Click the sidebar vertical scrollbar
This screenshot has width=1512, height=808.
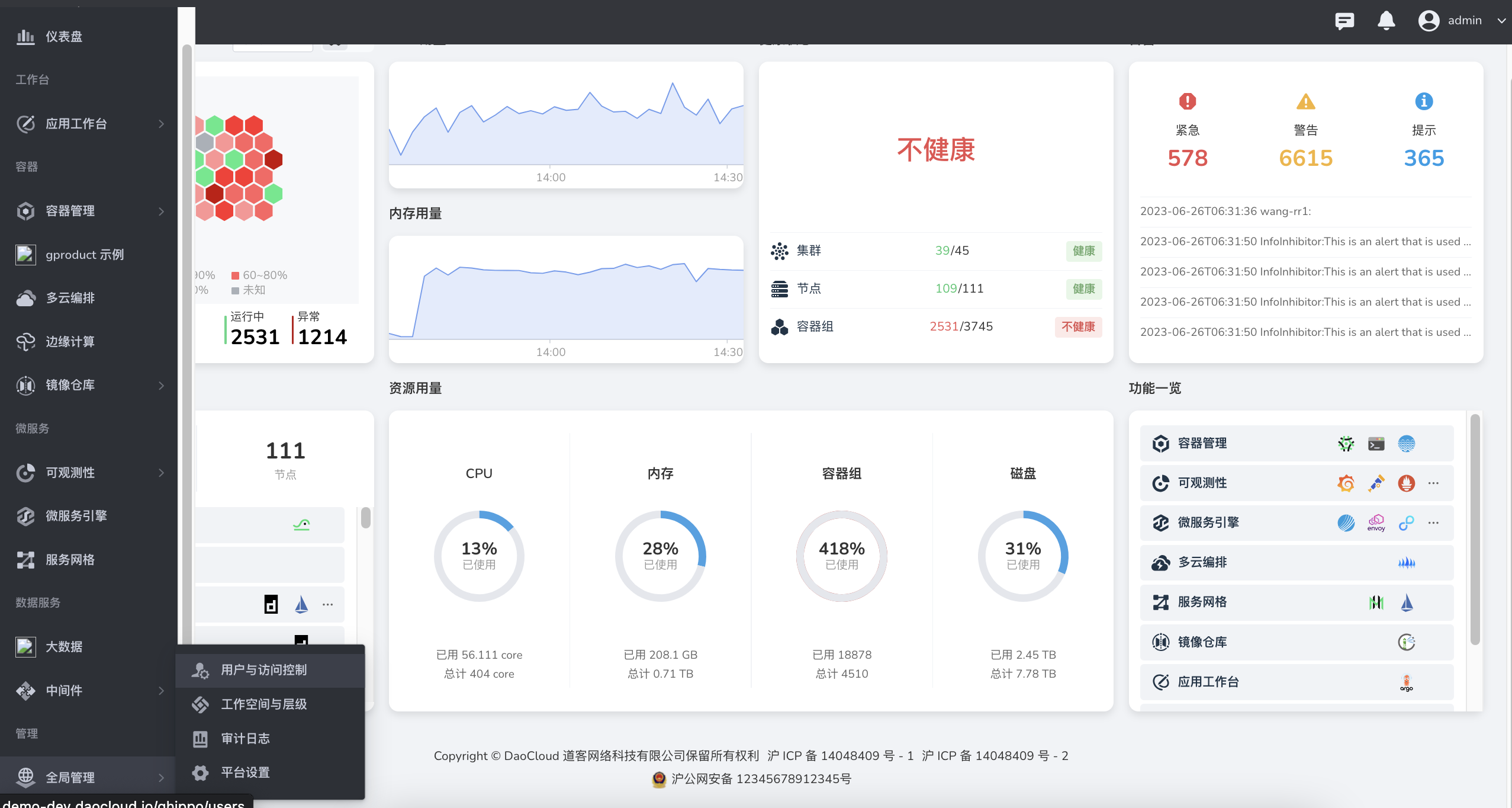click(x=187, y=344)
